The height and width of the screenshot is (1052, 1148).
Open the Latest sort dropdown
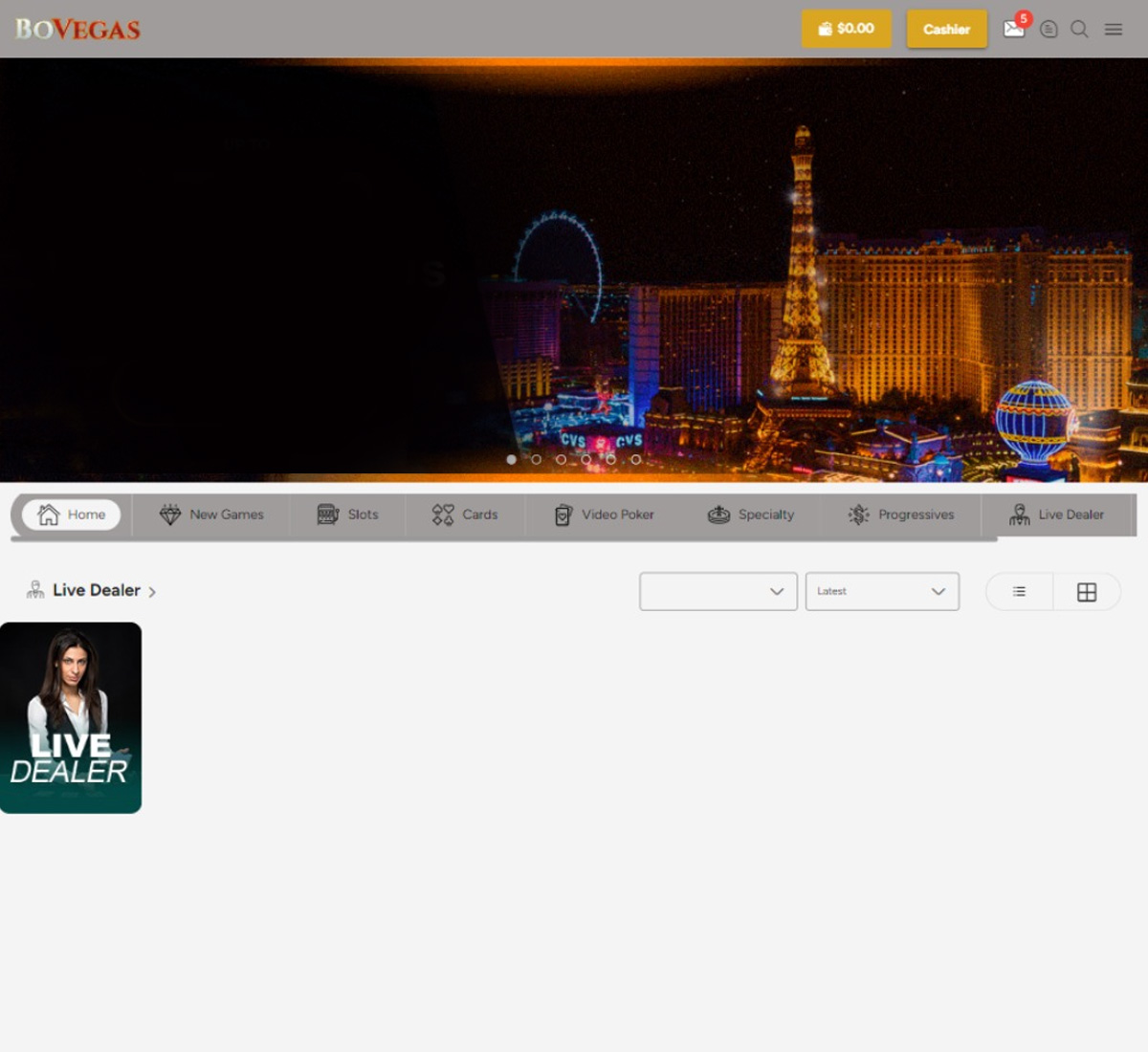[x=881, y=591]
